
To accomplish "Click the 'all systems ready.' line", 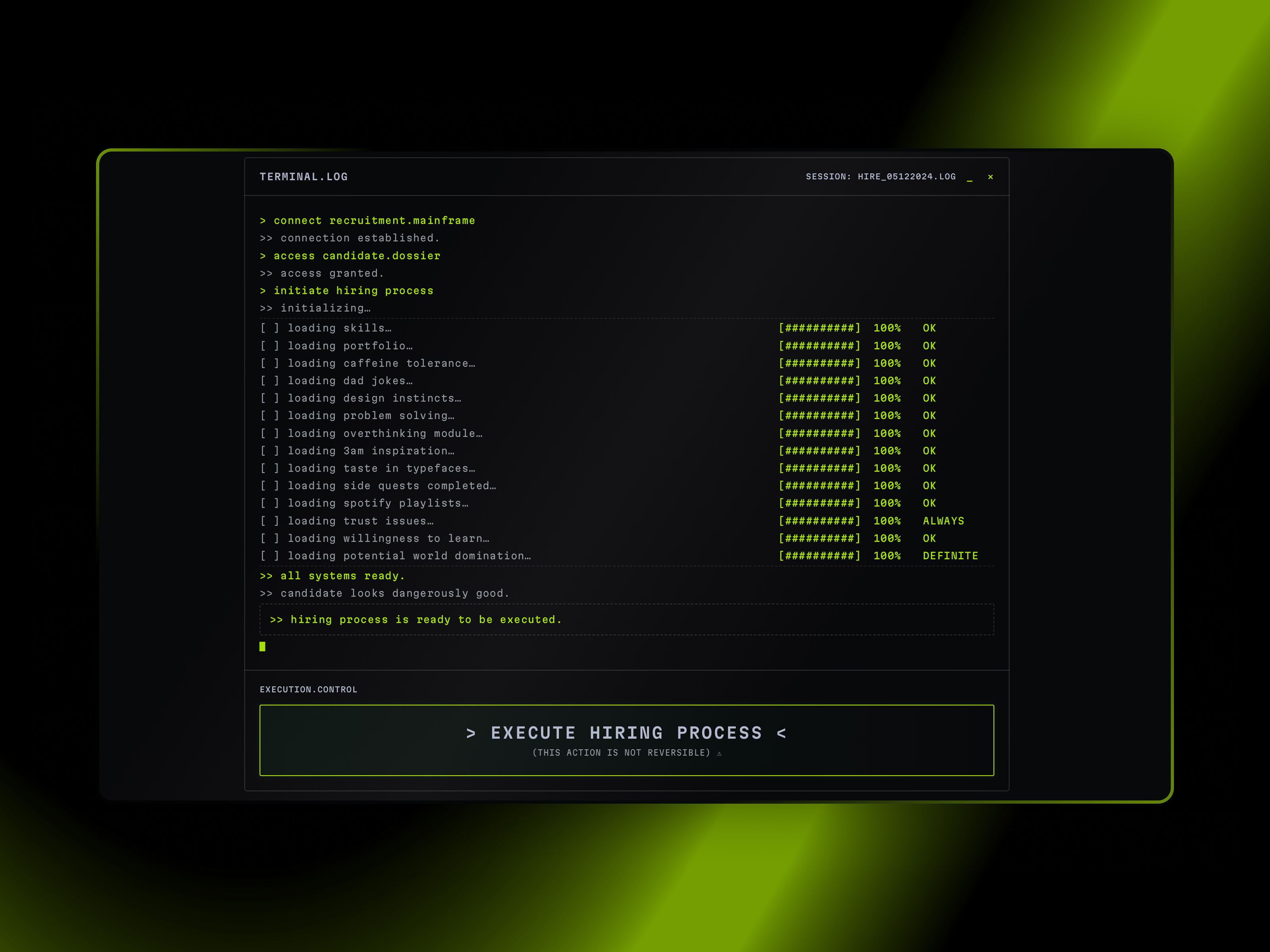I will coord(333,576).
